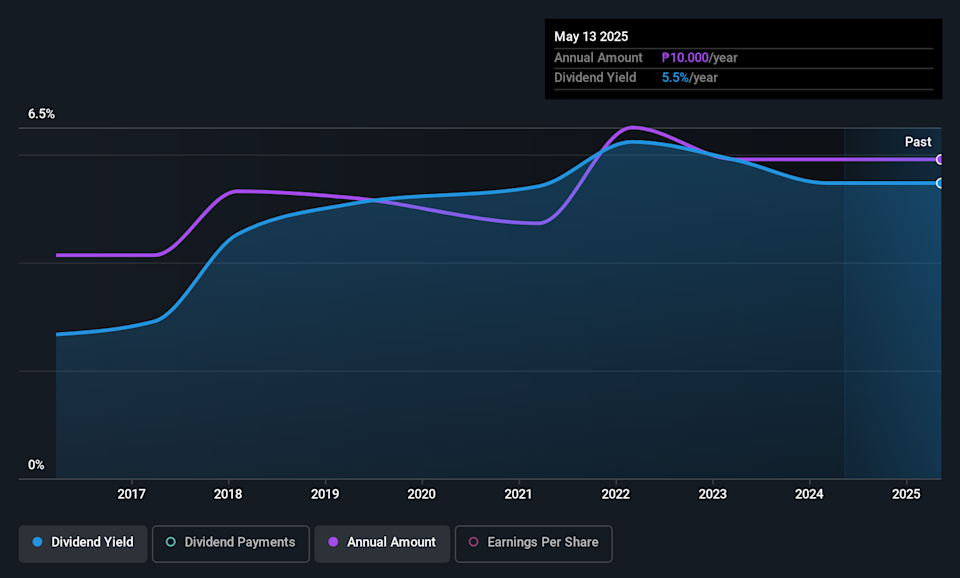Viewport: 960px width, 578px height.
Task: Click the May 13 2025 tooltip date
Action: (591, 37)
